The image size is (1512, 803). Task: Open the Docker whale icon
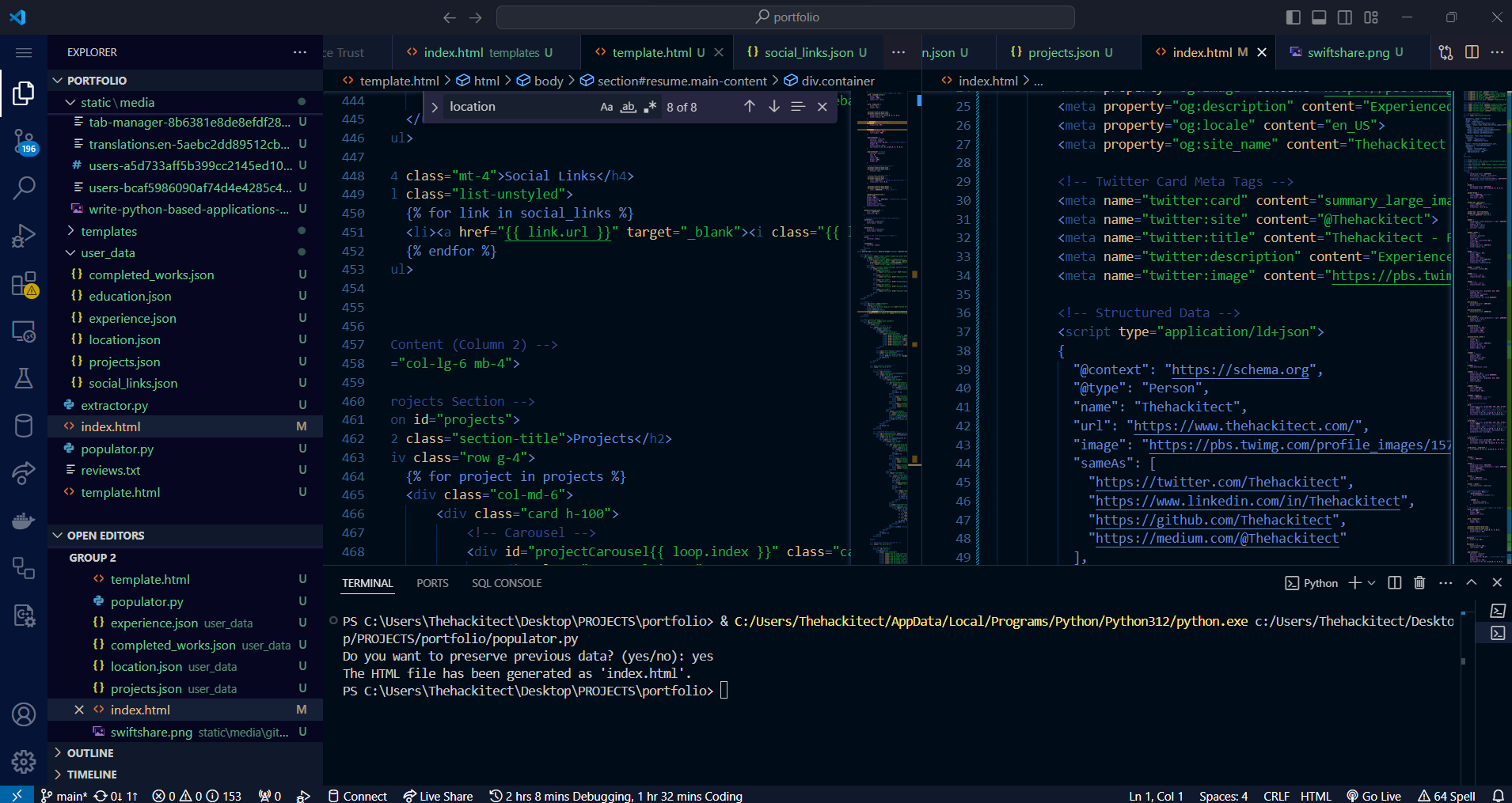[x=24, y=521]
